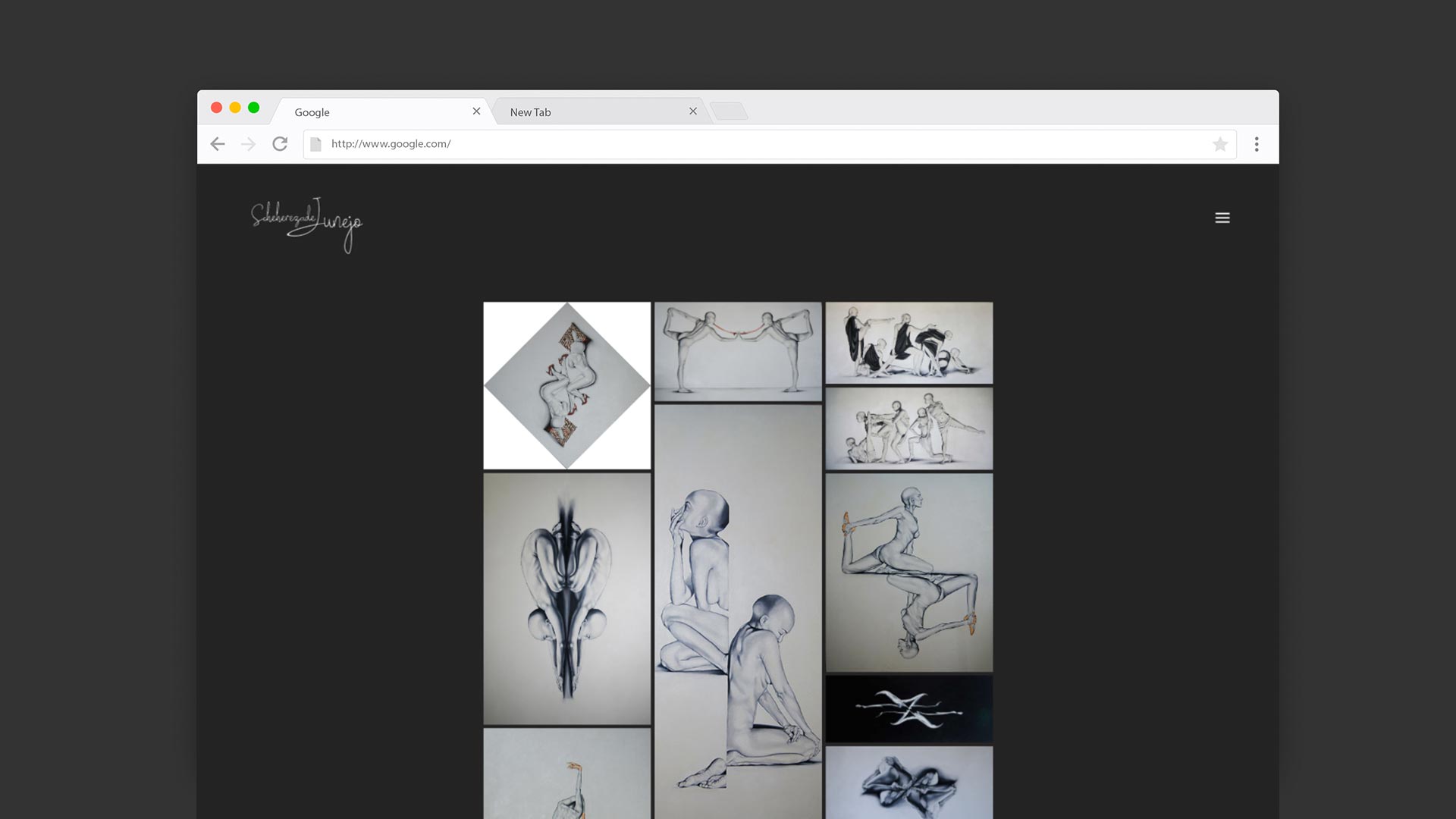Open the diamond-shaped painting thumbnail
Image resolution: width=1456 pixels, height=819 pixels.
(x=567, y=385)
